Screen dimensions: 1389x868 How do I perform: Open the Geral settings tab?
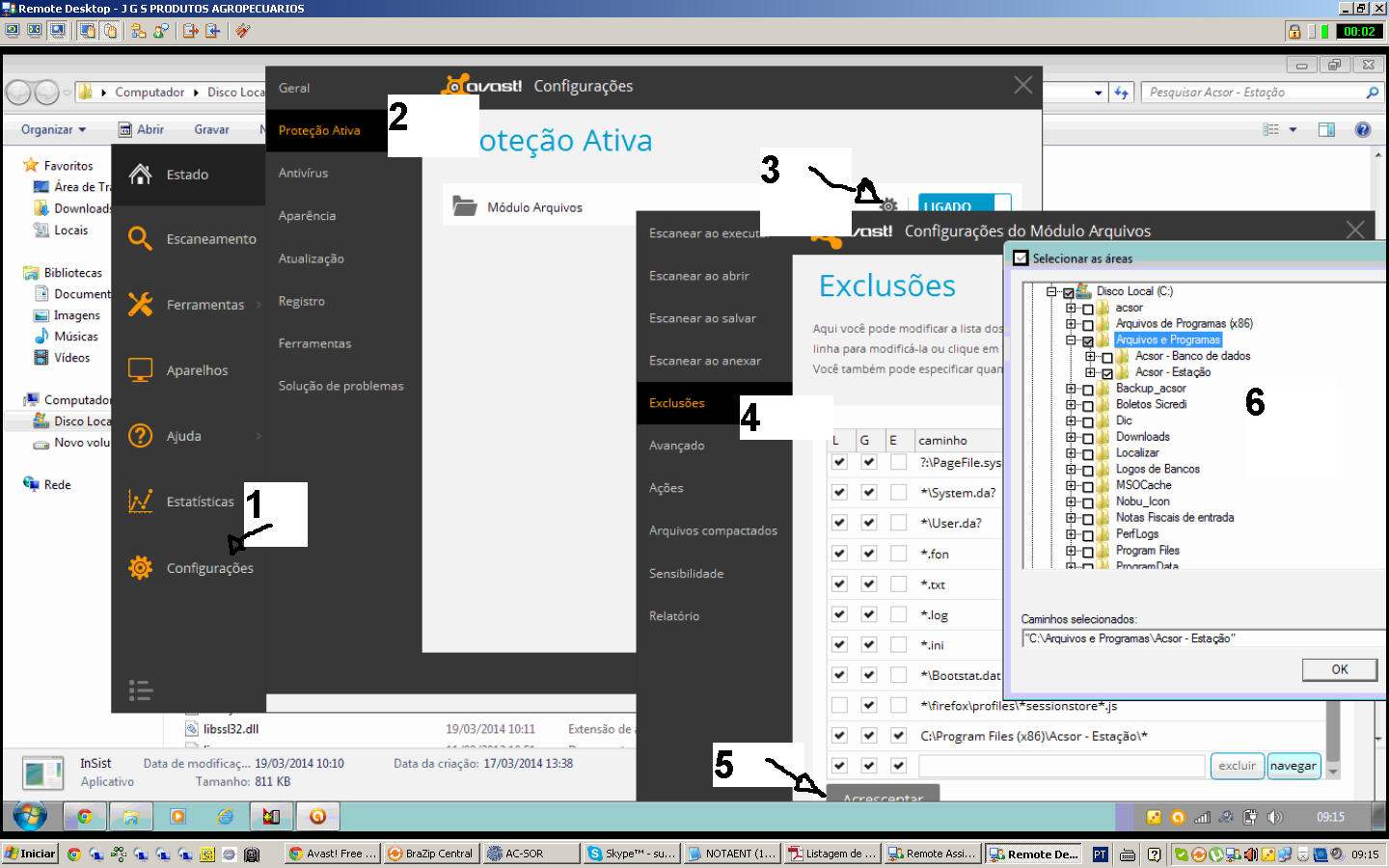pyautogui.click(x=294, y=88)
